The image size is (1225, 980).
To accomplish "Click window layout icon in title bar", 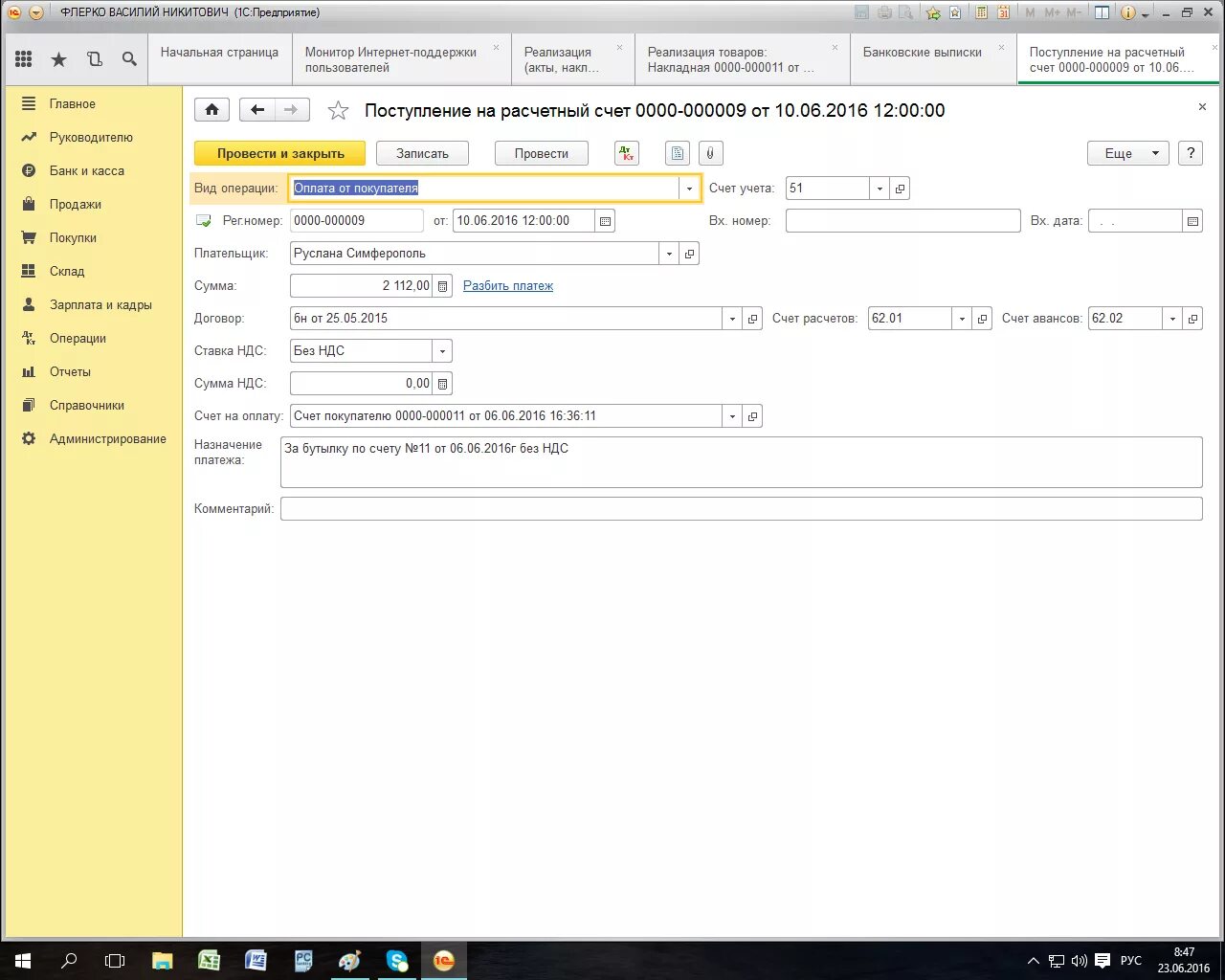I will pos(1102,12).
